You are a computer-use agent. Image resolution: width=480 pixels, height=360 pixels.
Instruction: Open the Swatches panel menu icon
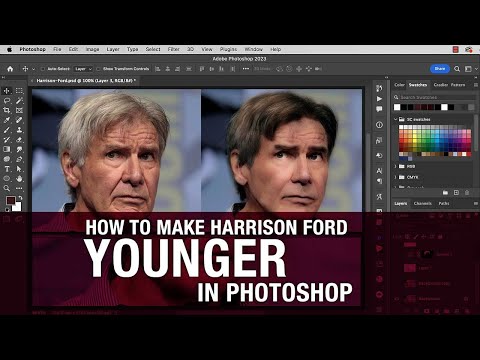[x=476, y=85]
